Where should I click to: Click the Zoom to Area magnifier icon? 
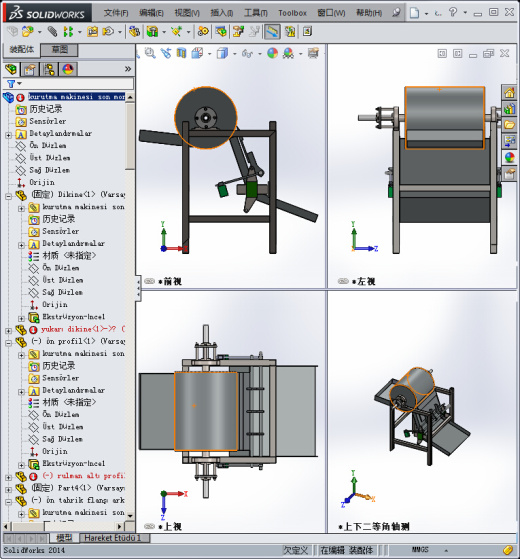[x=150, y=53]
